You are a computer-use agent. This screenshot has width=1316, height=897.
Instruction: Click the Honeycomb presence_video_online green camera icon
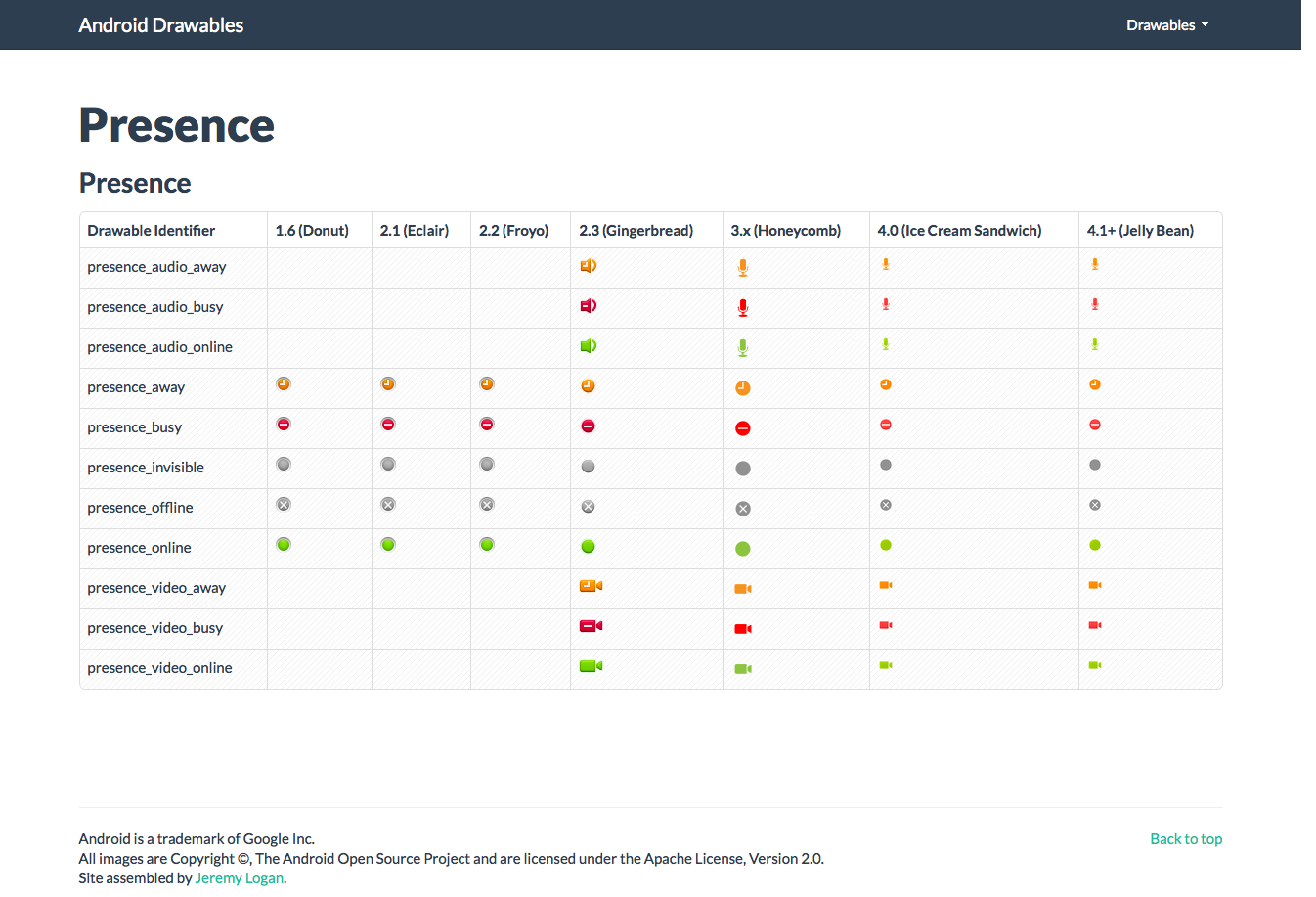743,669
